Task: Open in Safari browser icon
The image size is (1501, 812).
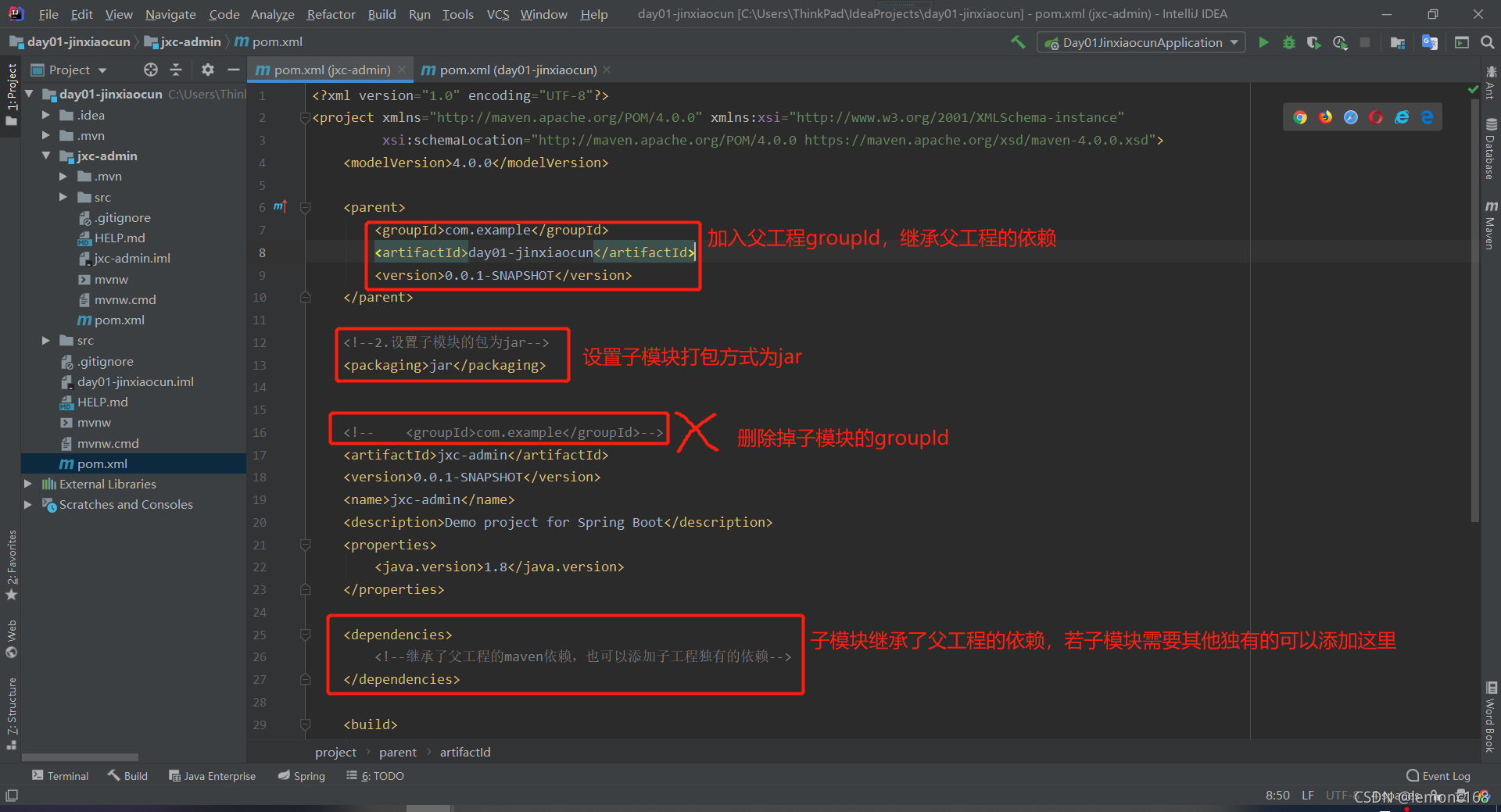Action: pos(1351,117)
